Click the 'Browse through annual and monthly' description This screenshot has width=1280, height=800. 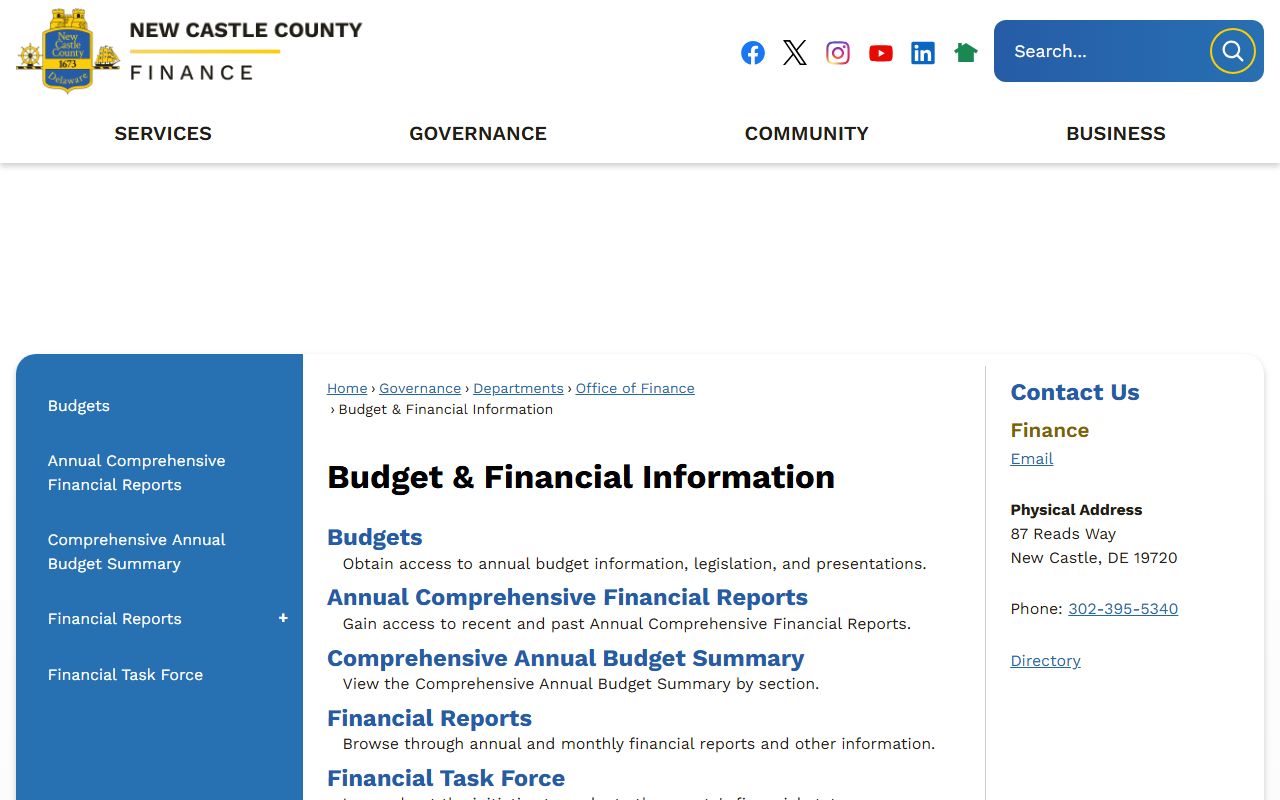pos(639,744)
